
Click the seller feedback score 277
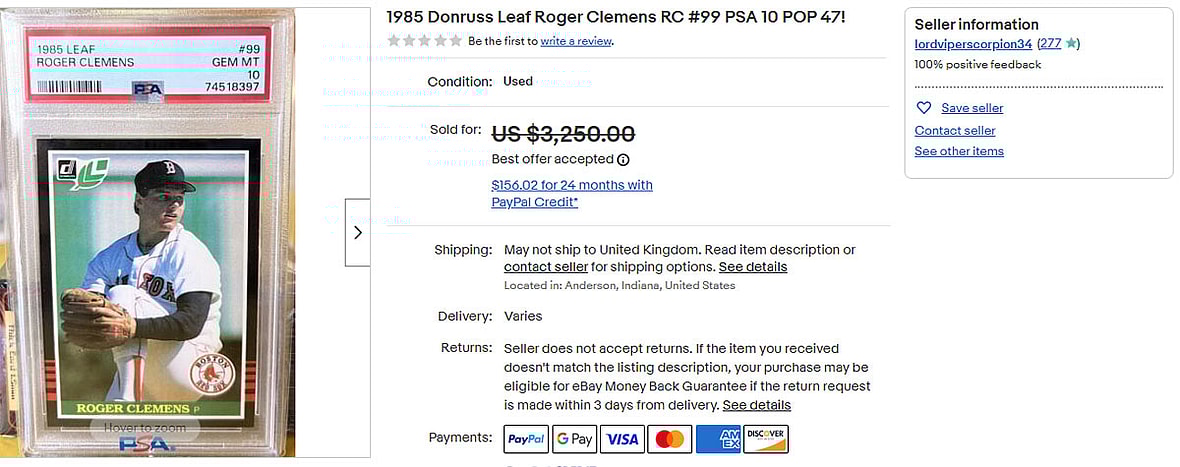pos(1049,44)
